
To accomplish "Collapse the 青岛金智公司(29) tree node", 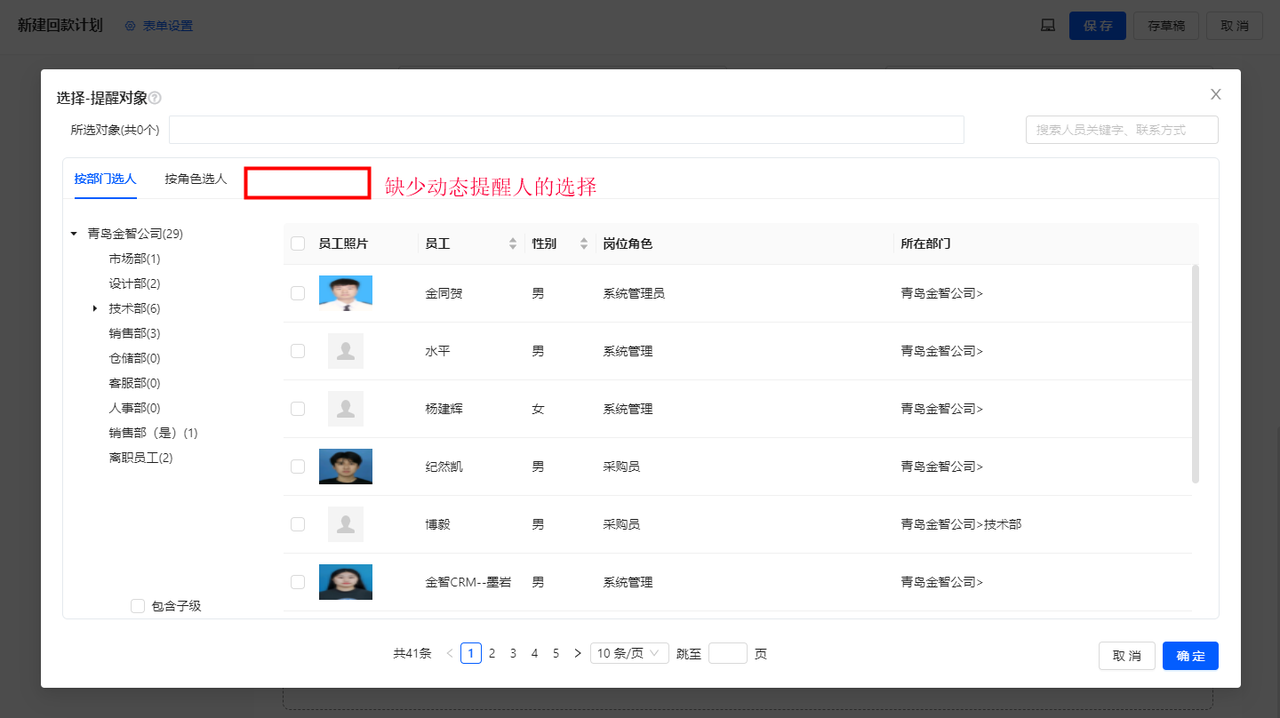I will [73, 233].
